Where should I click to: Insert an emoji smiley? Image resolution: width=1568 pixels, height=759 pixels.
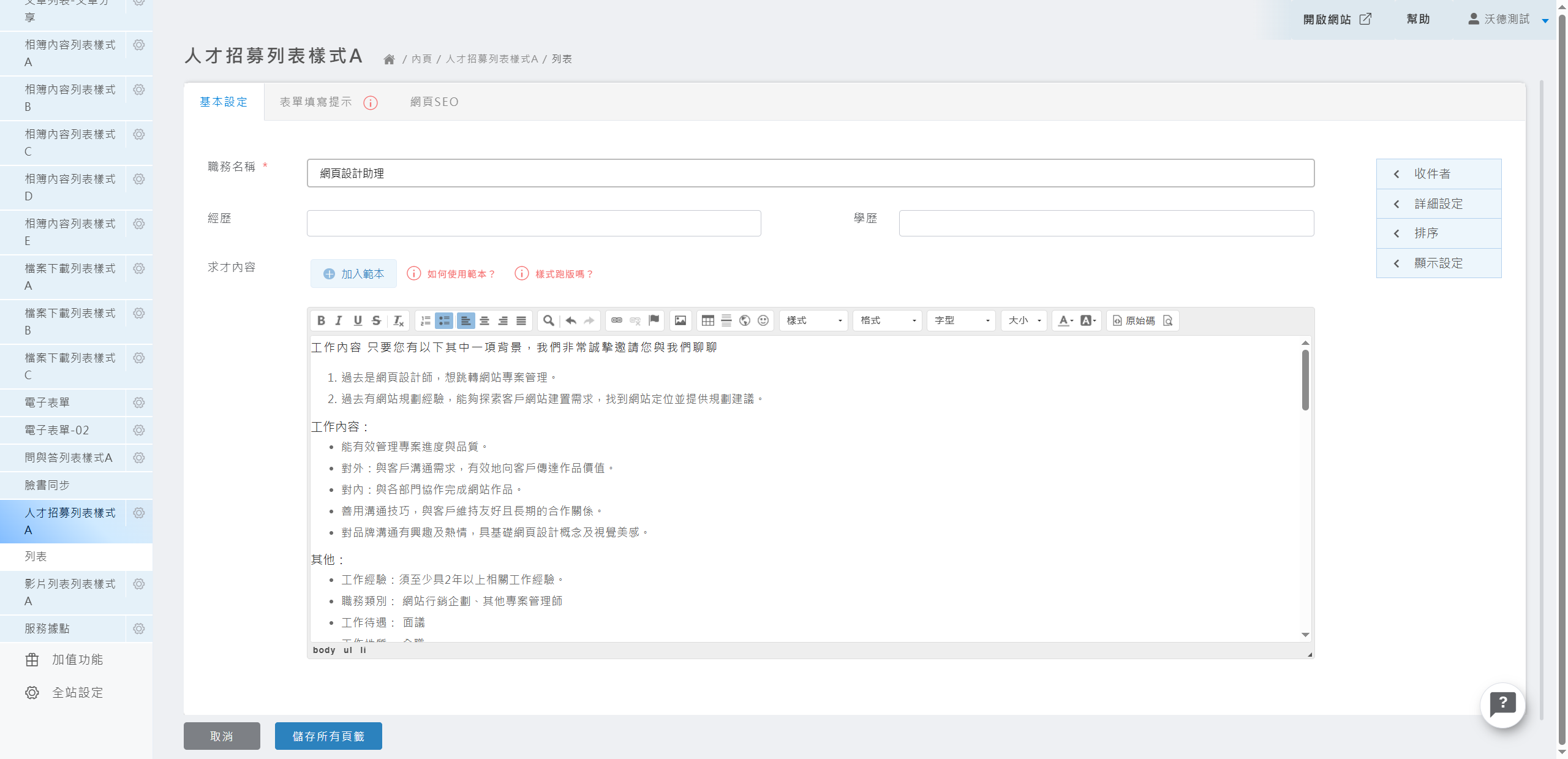coord(763,320)
